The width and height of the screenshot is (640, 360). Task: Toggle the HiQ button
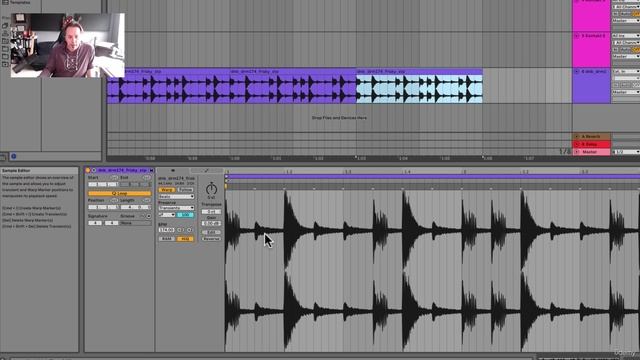pos(184,239)
